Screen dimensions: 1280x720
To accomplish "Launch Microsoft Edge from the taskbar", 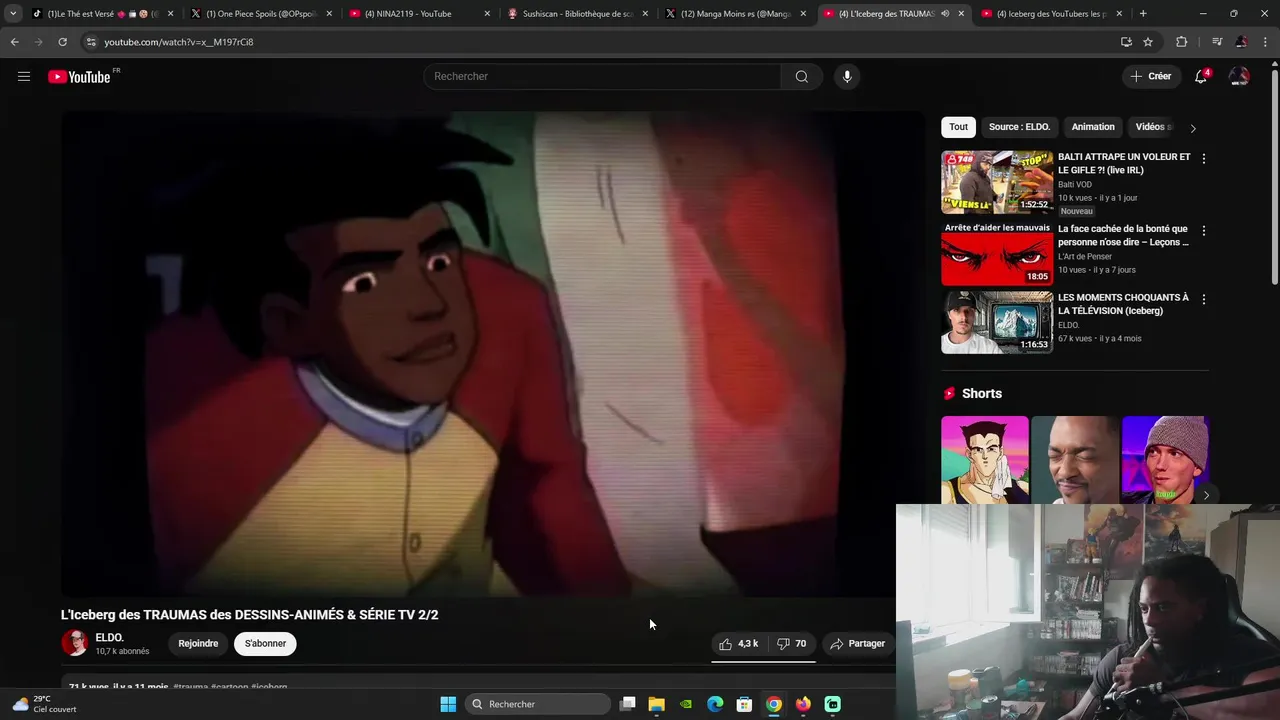I will (715, 704).
